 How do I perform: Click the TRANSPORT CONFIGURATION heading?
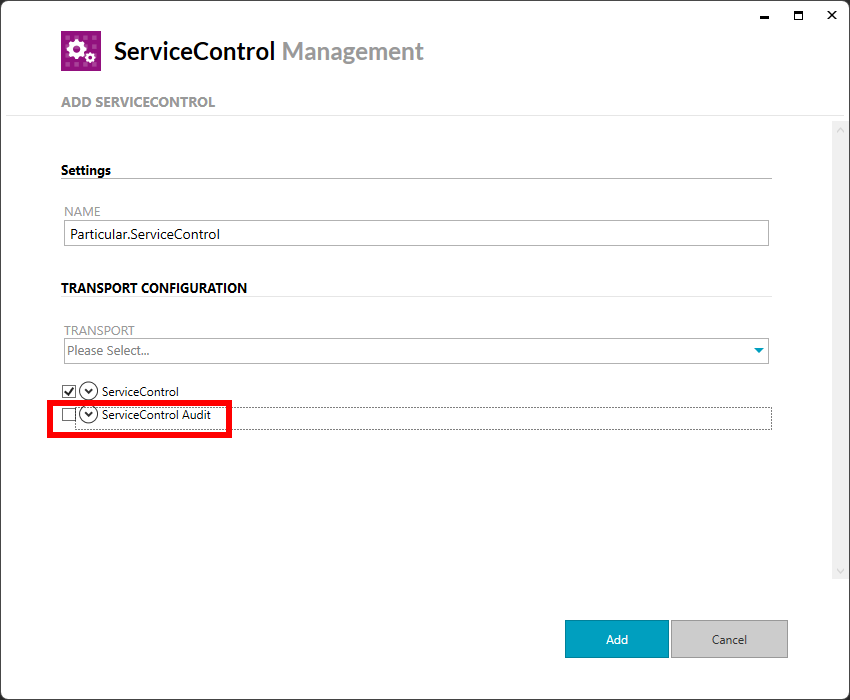coord(154,288)
